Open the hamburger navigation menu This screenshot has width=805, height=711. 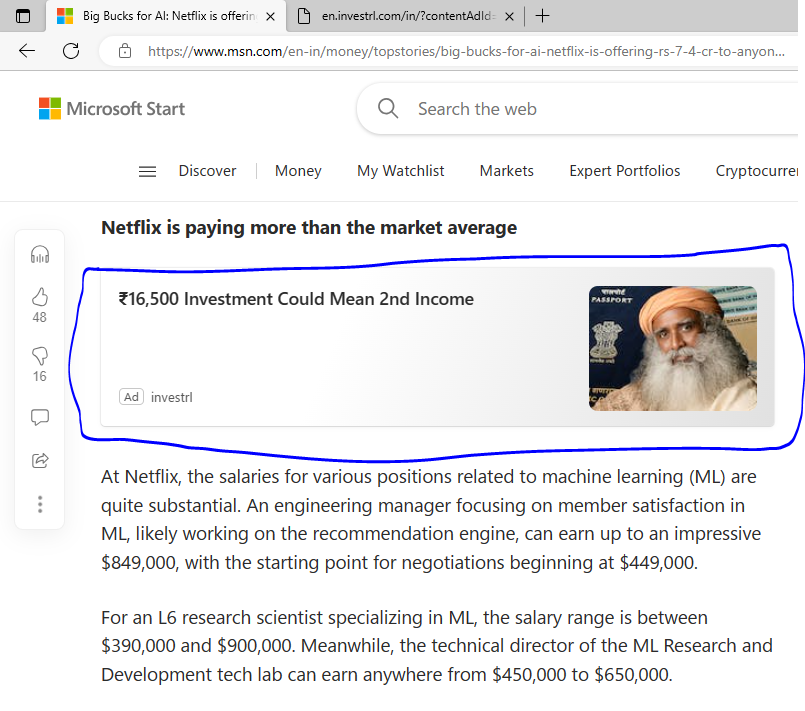tap(147, 171)
